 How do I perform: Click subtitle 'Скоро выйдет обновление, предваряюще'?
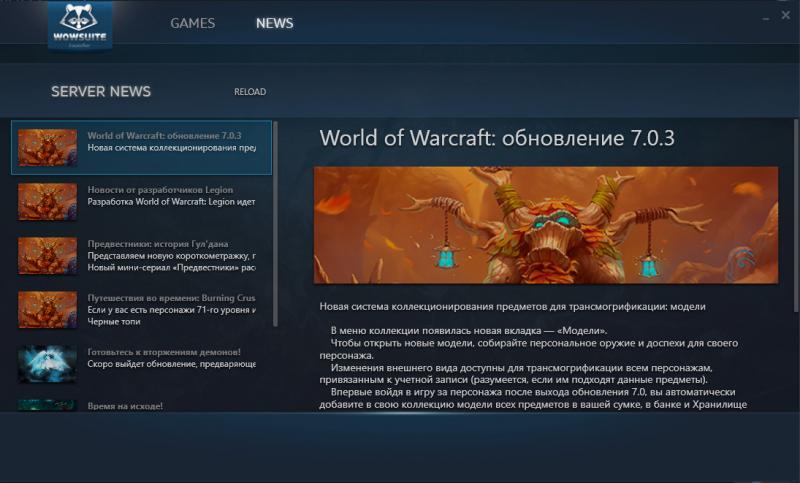(171, 364)
